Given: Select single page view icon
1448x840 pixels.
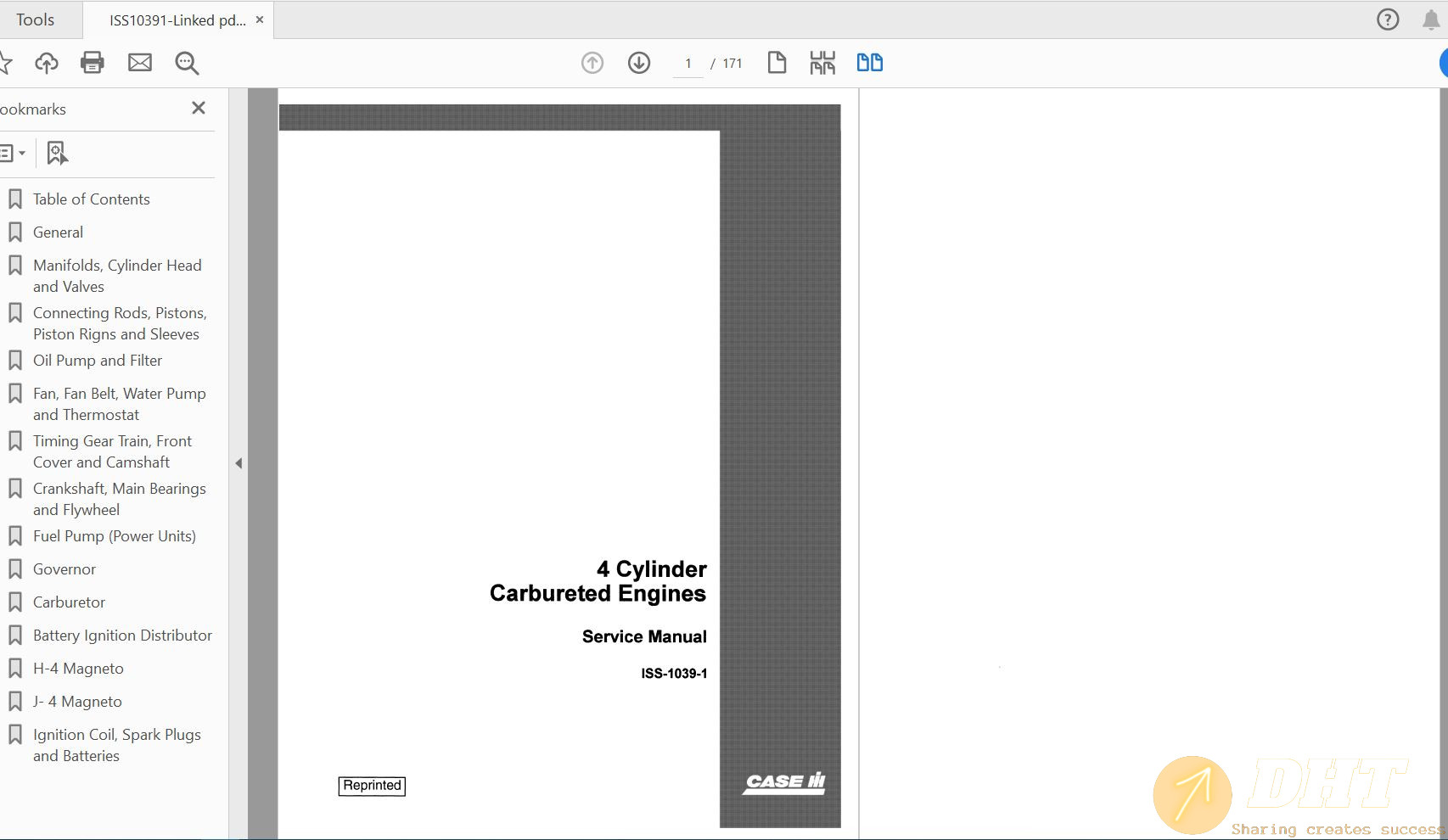Looking at the screenshot, I should [777, 63].
